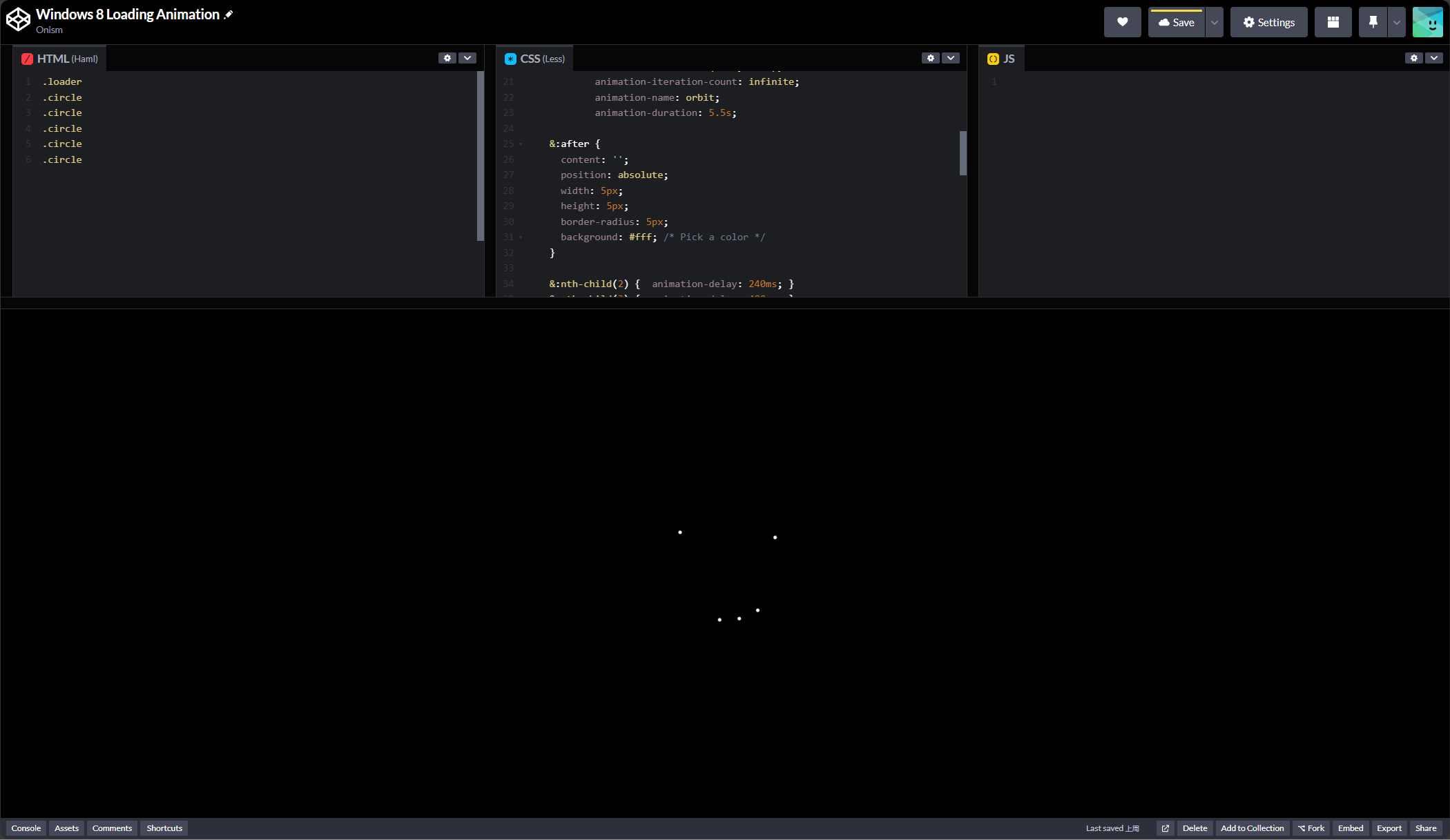
Task: Open CSS editor settings gear
Action: (x=931, y=58)
